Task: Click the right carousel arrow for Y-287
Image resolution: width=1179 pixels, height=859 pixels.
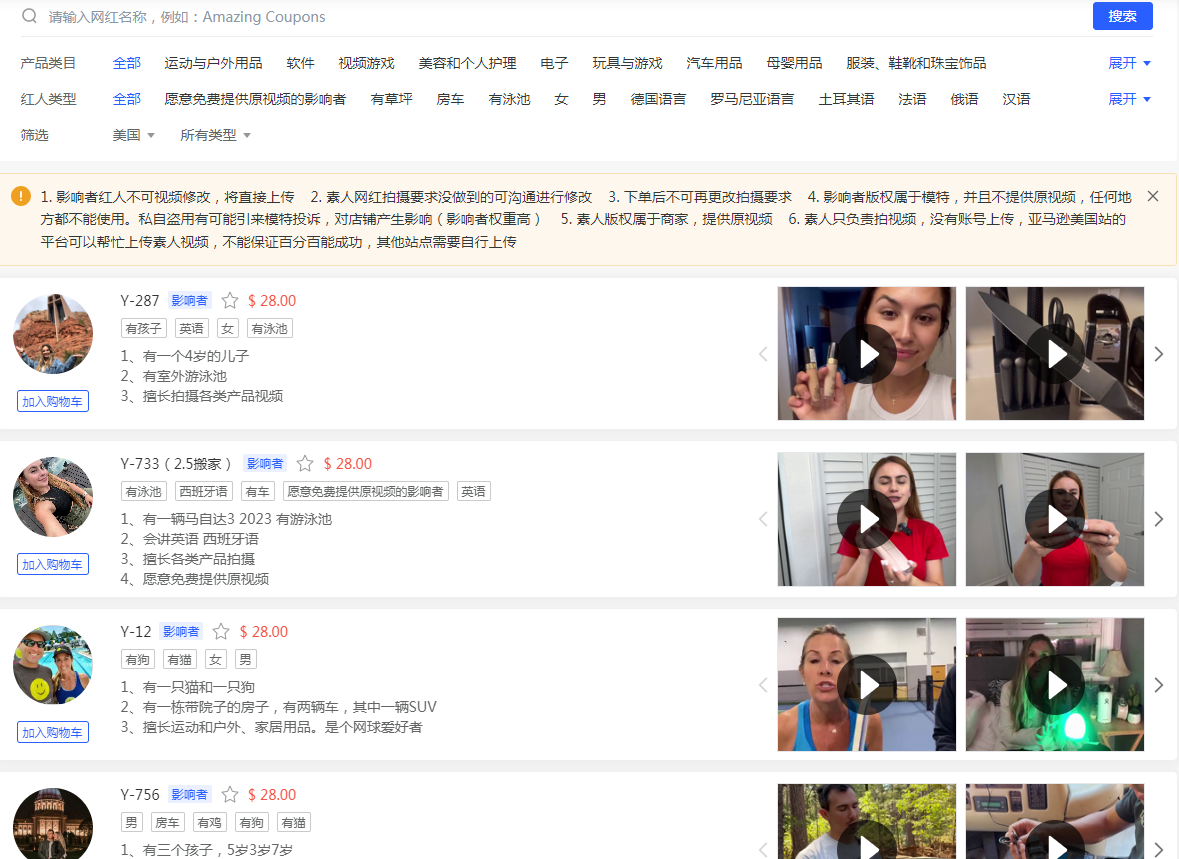Action: point(1158,353)
